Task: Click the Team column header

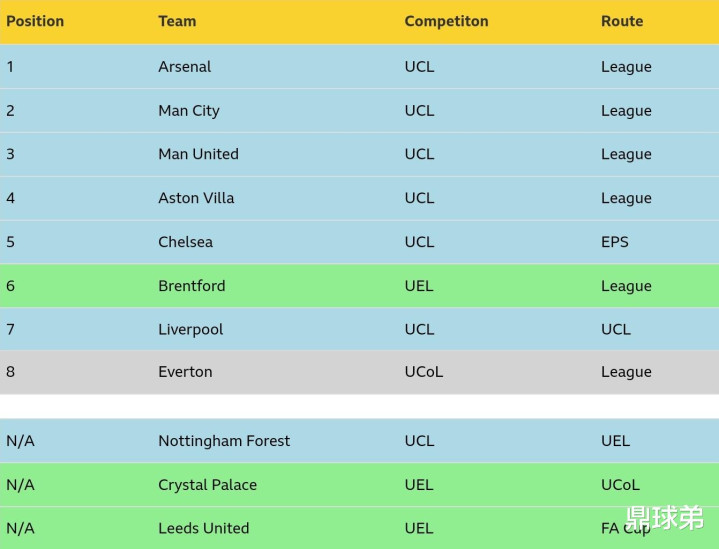Action: pyautogui.click(x=177, y=21)
